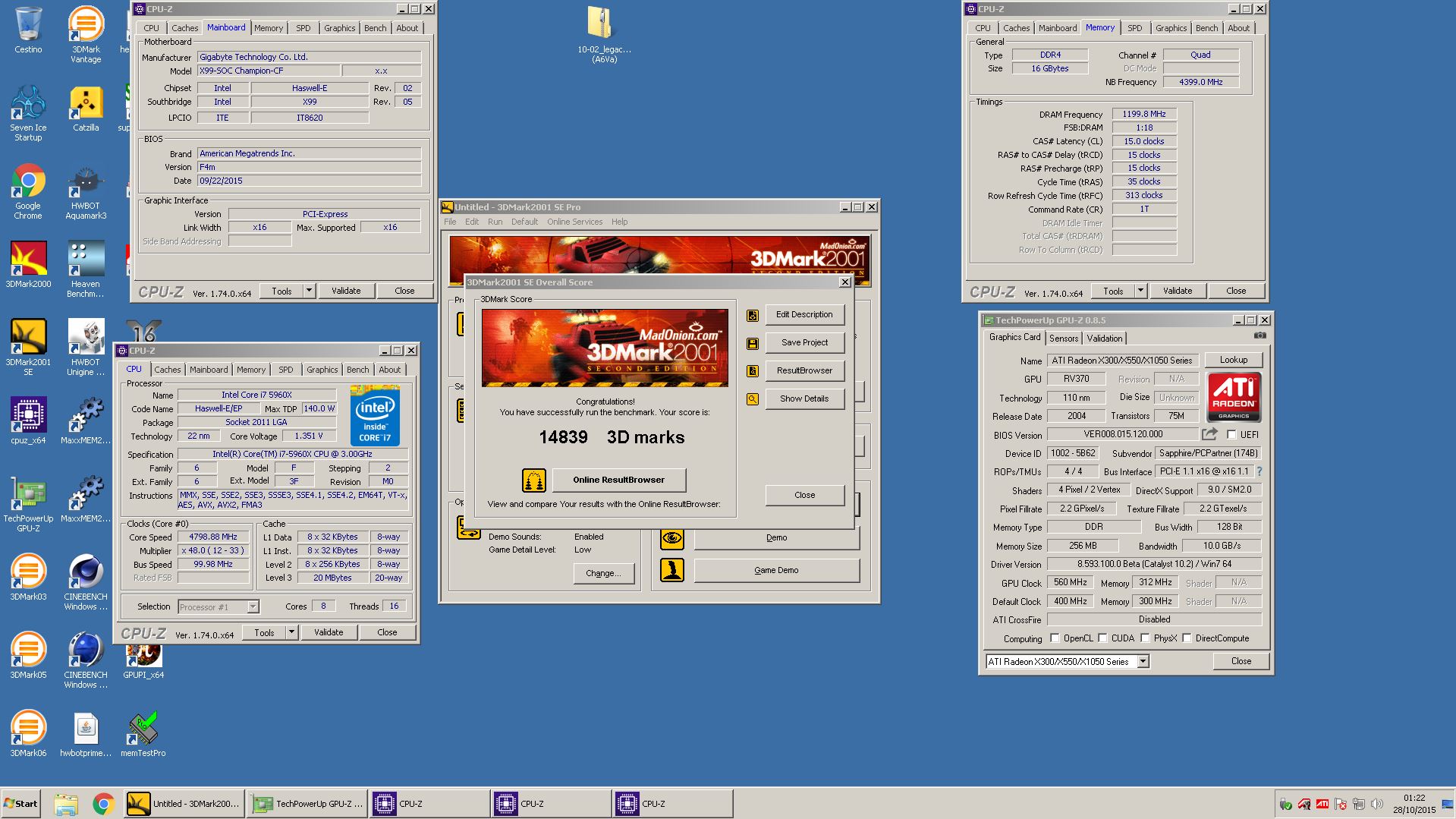The height and width of the screenshot is (819, 1456).
Task: Click the Game Demo joystick icon
Action: (x=671, y=570)
